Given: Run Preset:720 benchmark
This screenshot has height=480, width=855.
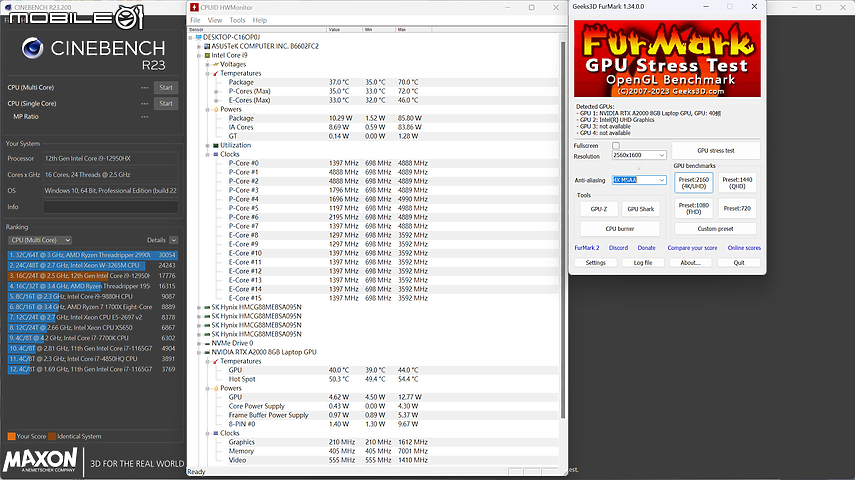Looking at the screenshot, I should (x=737, y=208).
